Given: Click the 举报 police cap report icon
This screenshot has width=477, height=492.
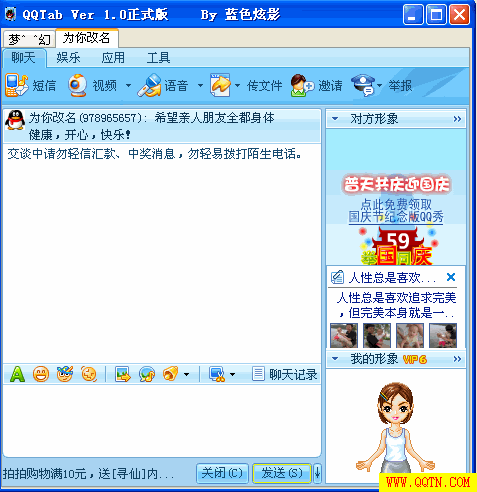Looking at the screenshot, I should 363,85.
